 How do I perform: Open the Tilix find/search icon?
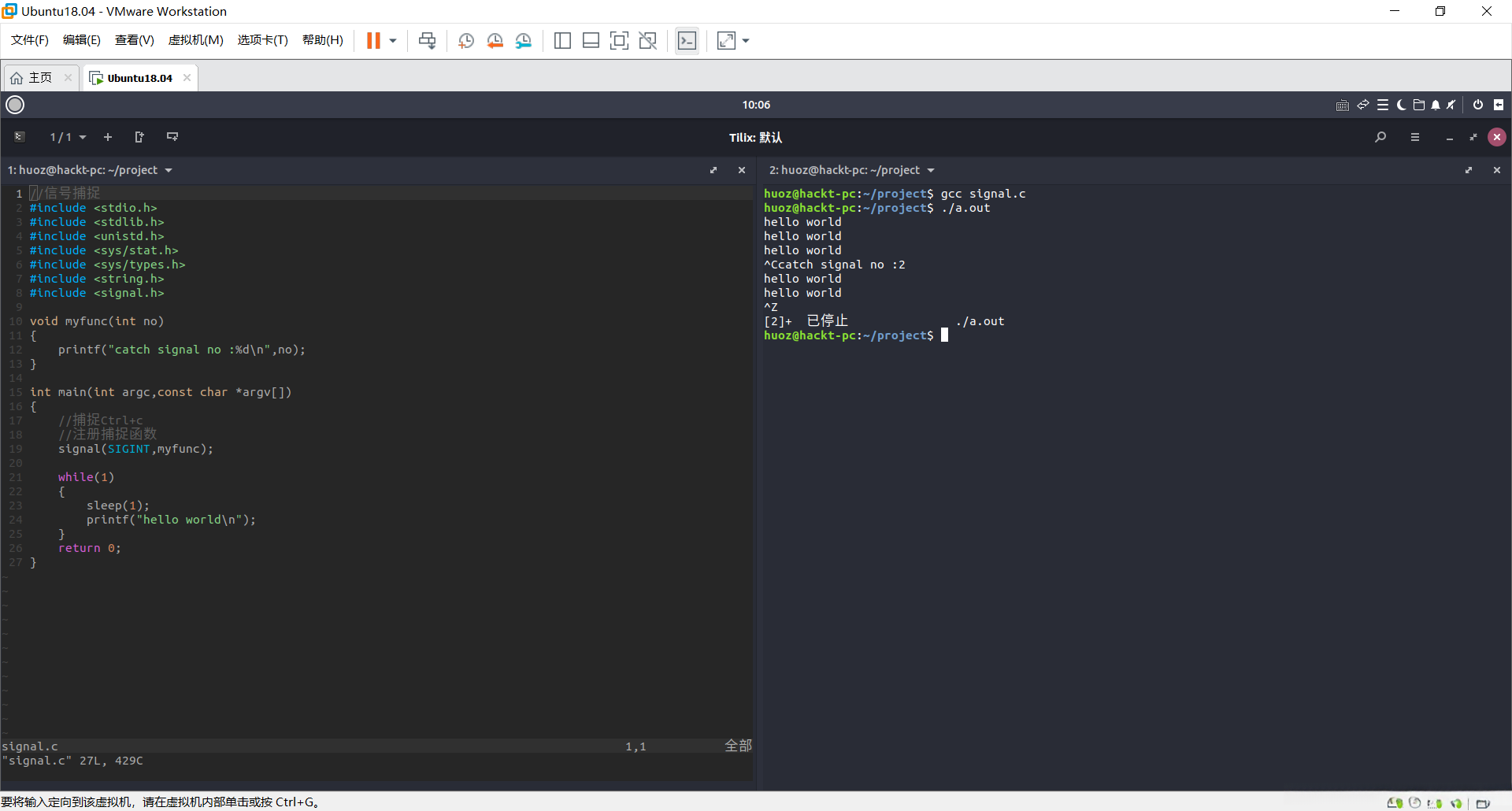click(x=1380, y=137)
